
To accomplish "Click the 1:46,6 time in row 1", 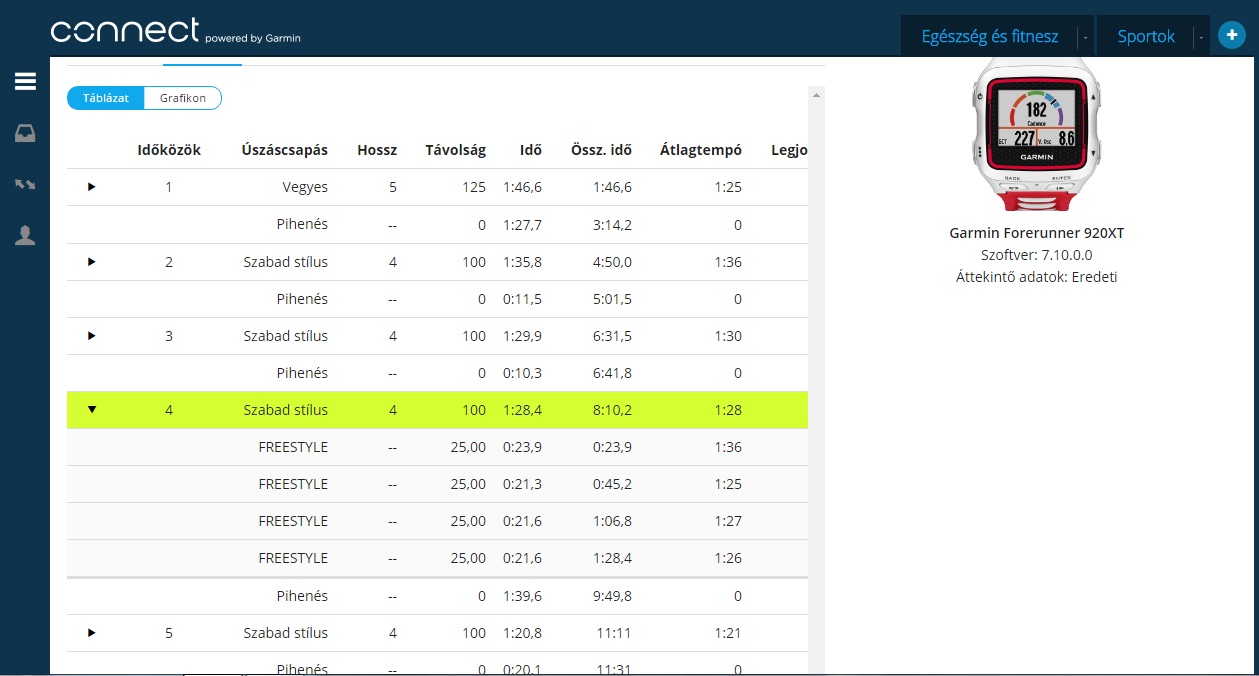I will pyautogui.click(x=523, y=187).
